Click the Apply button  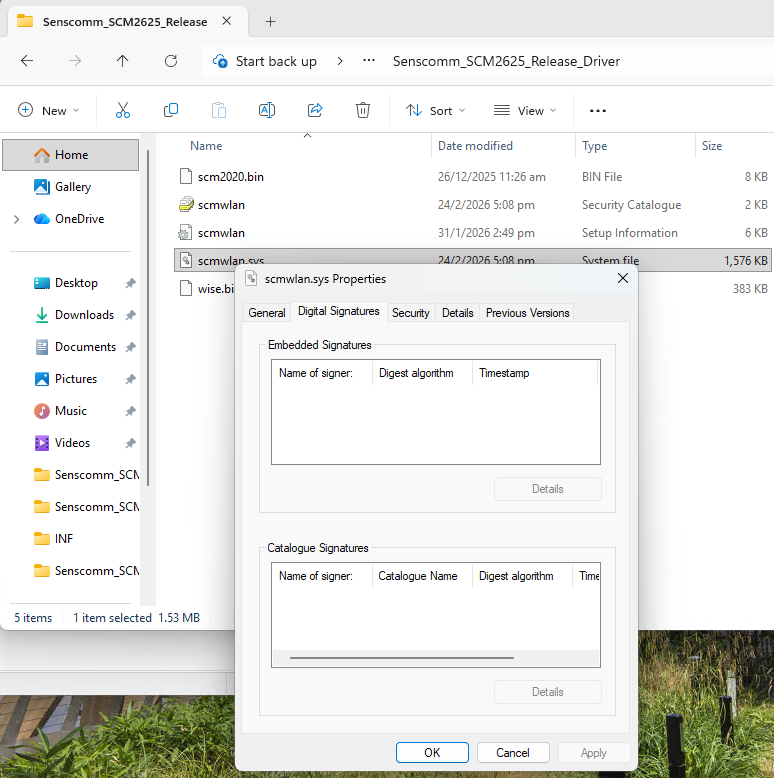click(x=594, y=752)
